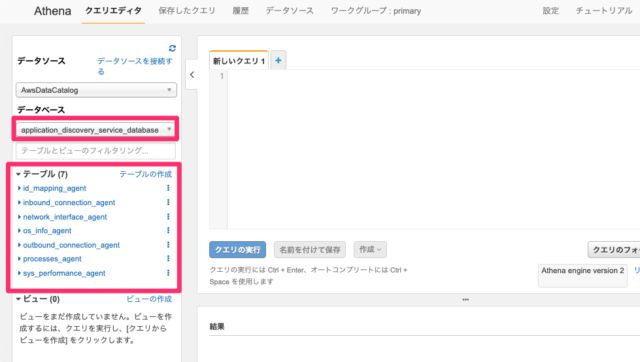Screen dimensions: 640x362
Task: Open options menu for inbound_connection_agent table
Action: point(168,202)
